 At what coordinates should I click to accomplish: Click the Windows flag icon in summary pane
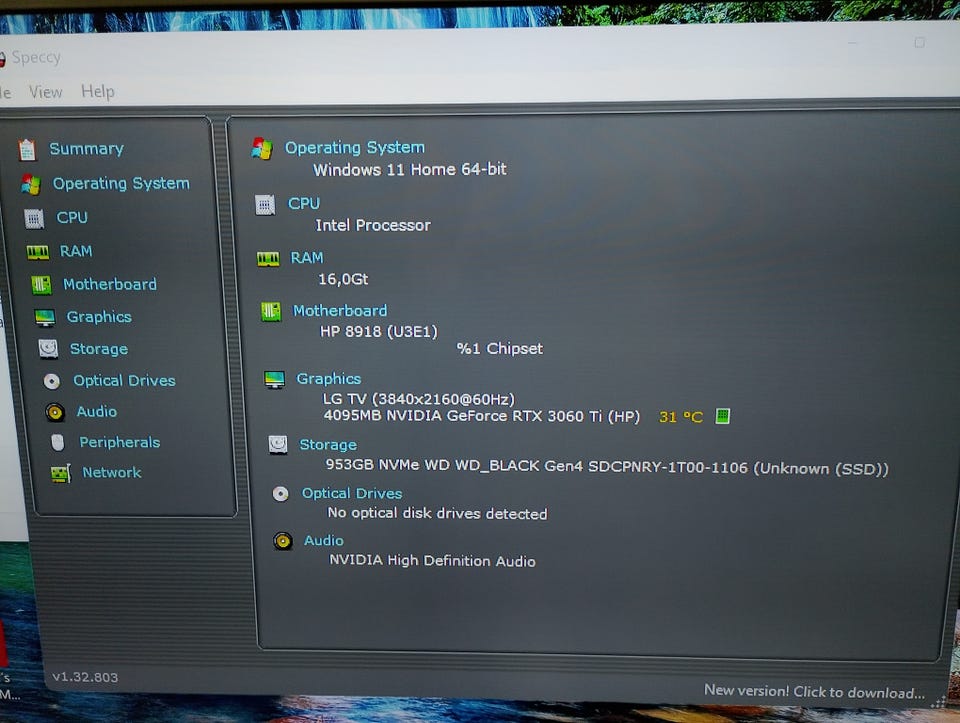[262, 148]
